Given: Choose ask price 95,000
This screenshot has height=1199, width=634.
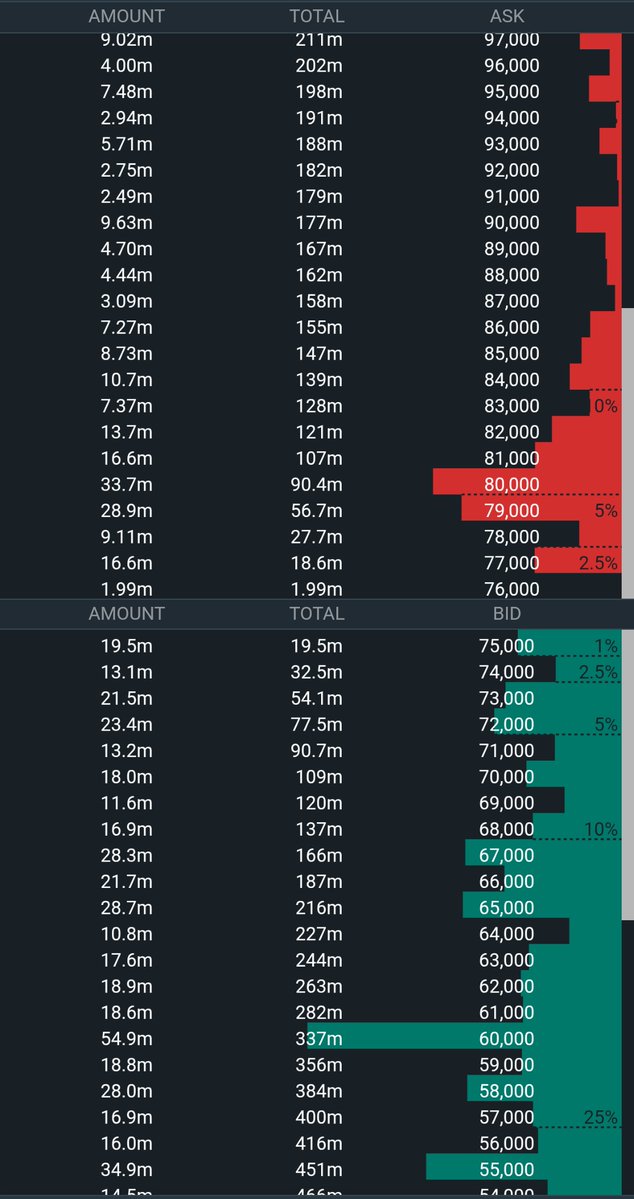Looking at the screenshot, I should coord(512,92).
